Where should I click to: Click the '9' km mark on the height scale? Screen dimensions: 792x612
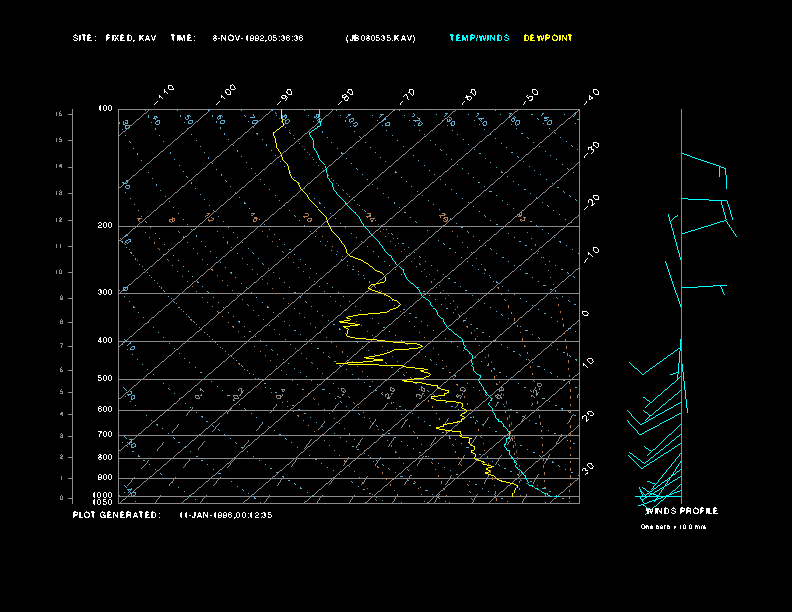point(61,298)
